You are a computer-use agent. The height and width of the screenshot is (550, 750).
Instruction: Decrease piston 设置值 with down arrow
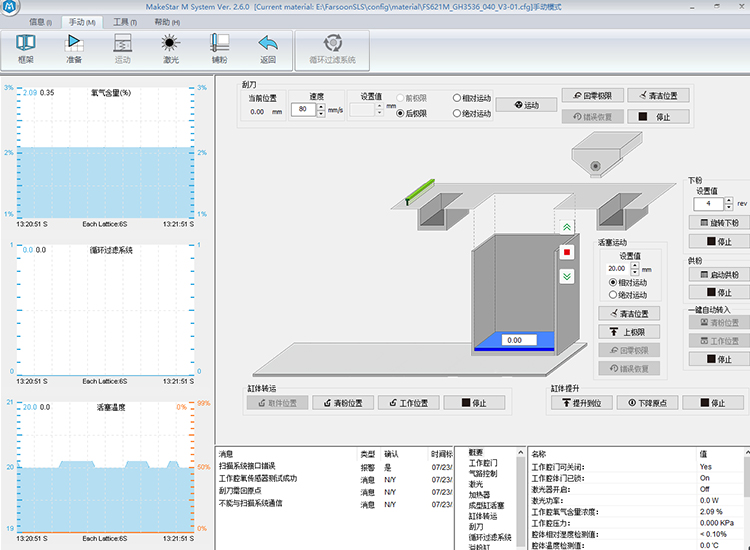(x=636, y=273)
